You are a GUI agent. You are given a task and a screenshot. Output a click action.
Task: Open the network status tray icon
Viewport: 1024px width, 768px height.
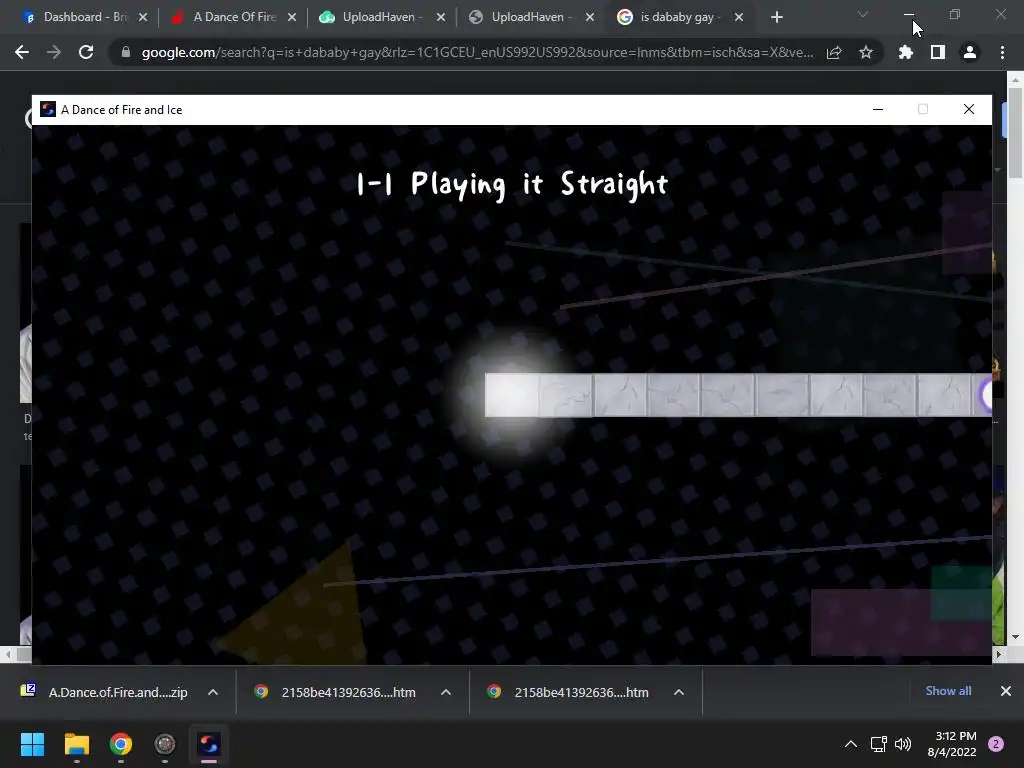(878, 744)
